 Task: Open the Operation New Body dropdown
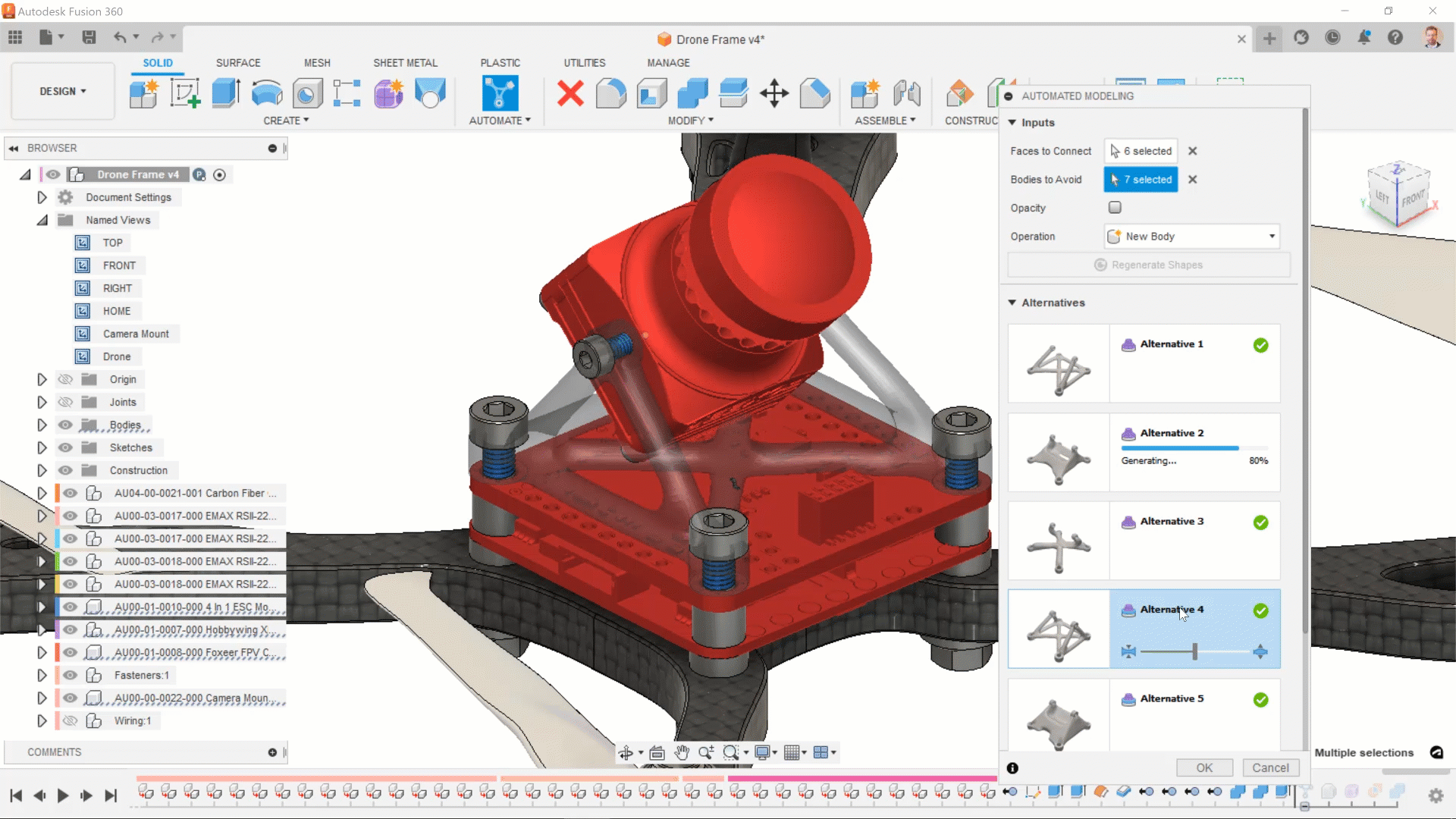click(x=1191, y=237)
